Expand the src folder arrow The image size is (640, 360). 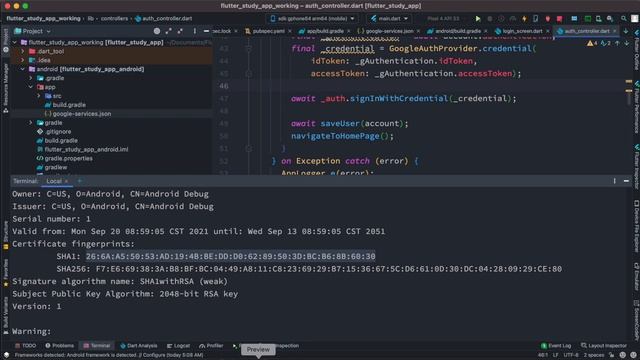pyautogui.click(x=39, y=96)
